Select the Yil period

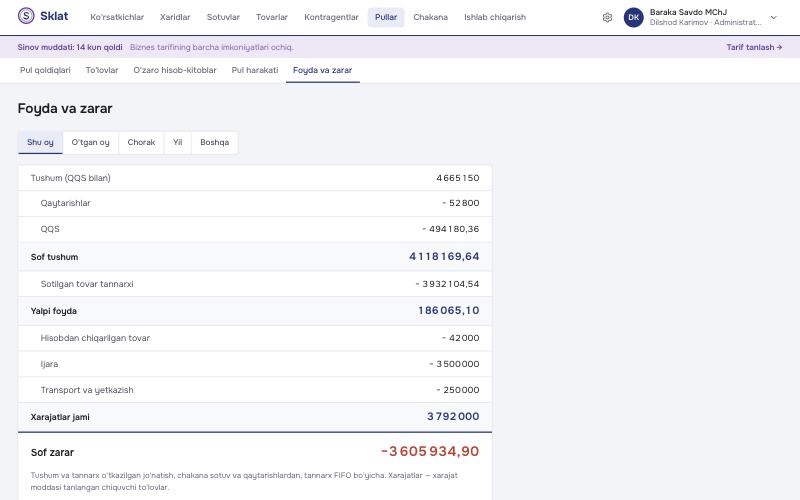[x=178, y=142]
